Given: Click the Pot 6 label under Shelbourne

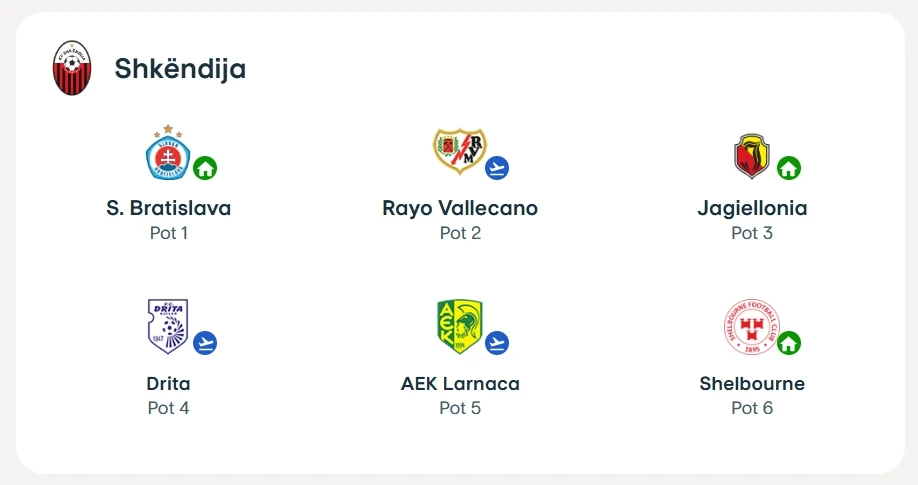Looking at the screenshot, I should (x=752, y=408).
